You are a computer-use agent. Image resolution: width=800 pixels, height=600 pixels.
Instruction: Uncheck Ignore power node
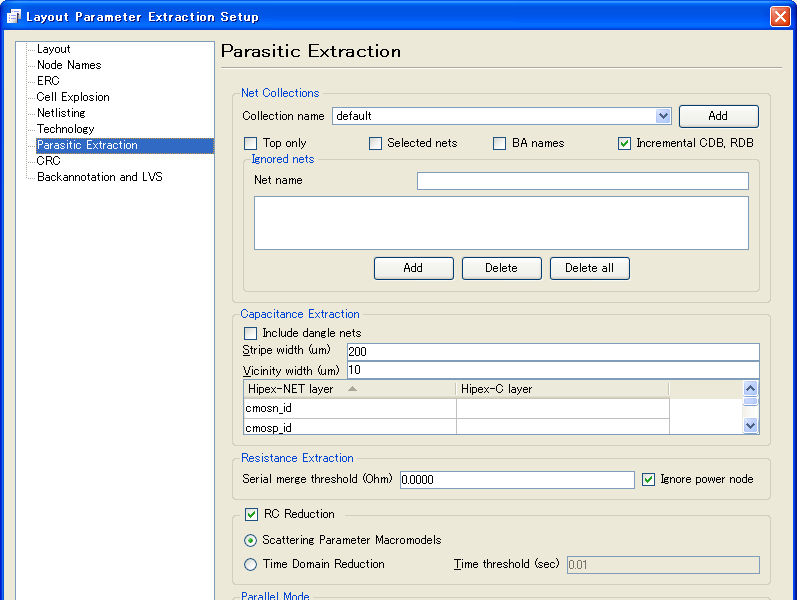click(649, 479)
